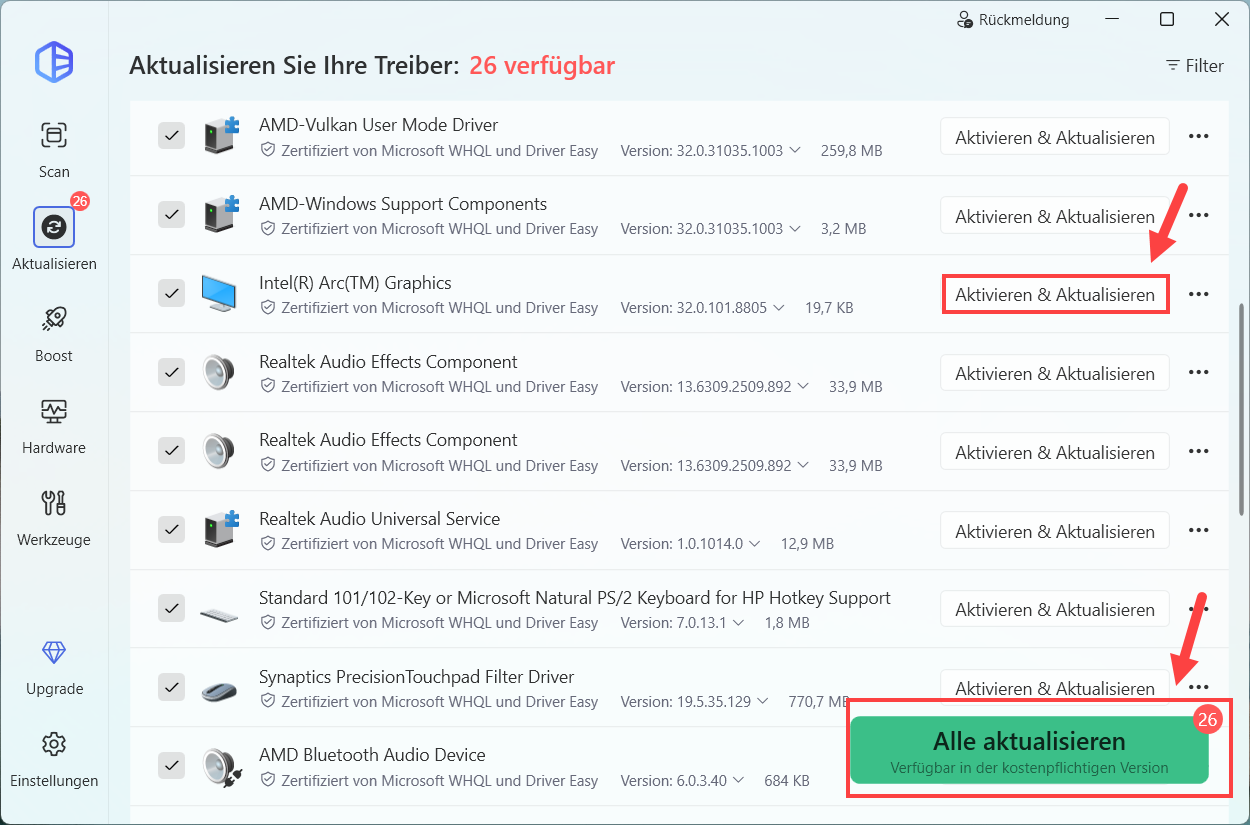
Task: Open more options for Synaptics Touchpad driver
Action: [1199, 687]
